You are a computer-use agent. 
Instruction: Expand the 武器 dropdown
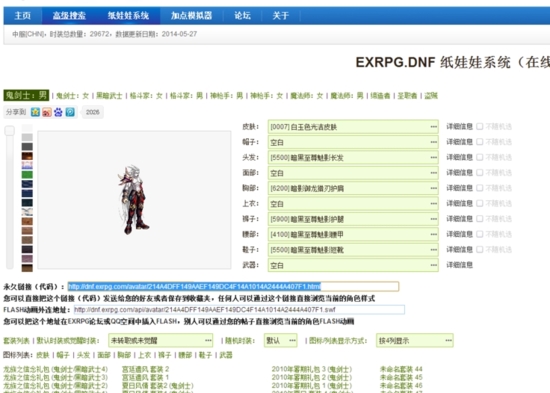pos(353,265)
